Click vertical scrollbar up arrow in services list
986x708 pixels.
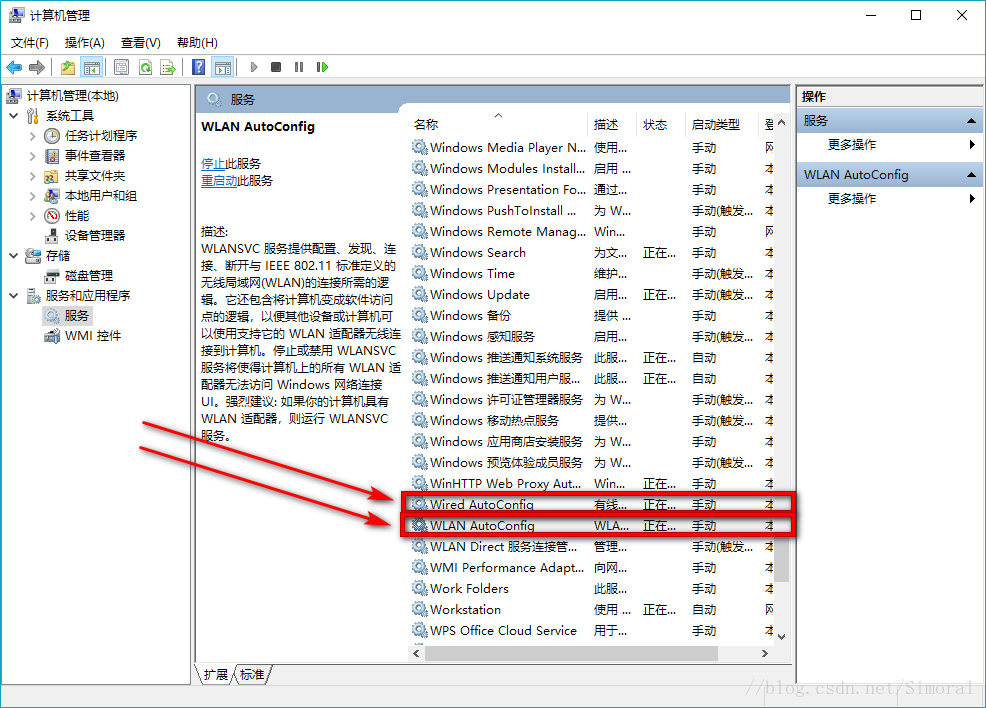point(782,123)
